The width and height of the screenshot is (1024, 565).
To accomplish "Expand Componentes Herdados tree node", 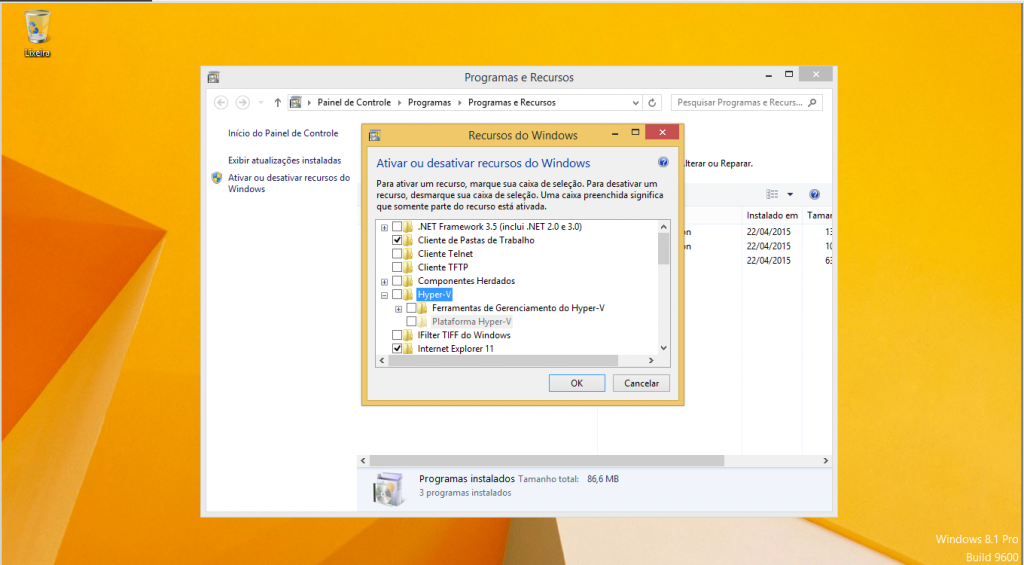I will [385, 282].
